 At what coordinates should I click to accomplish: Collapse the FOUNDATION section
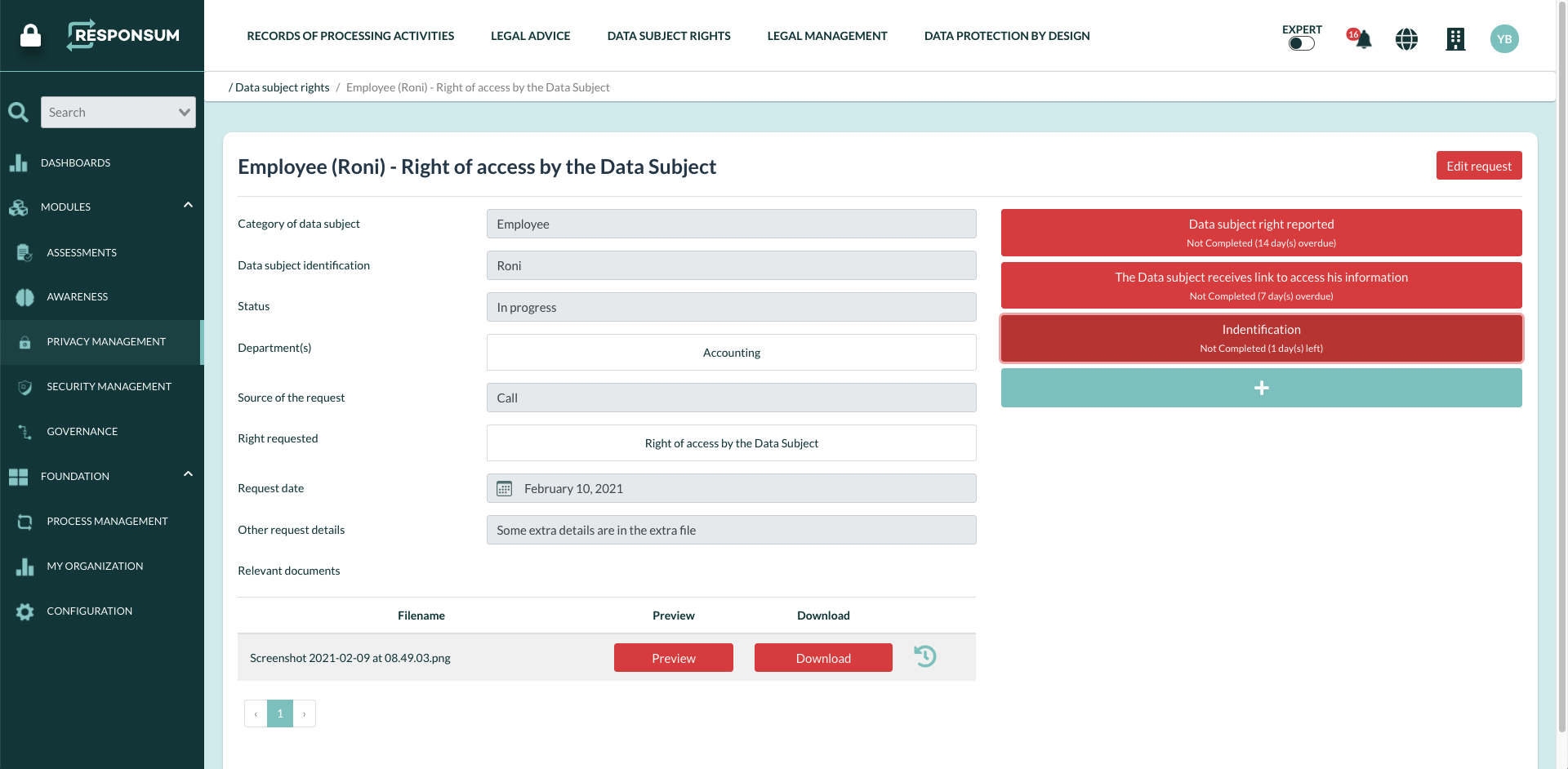coord(188,474)
